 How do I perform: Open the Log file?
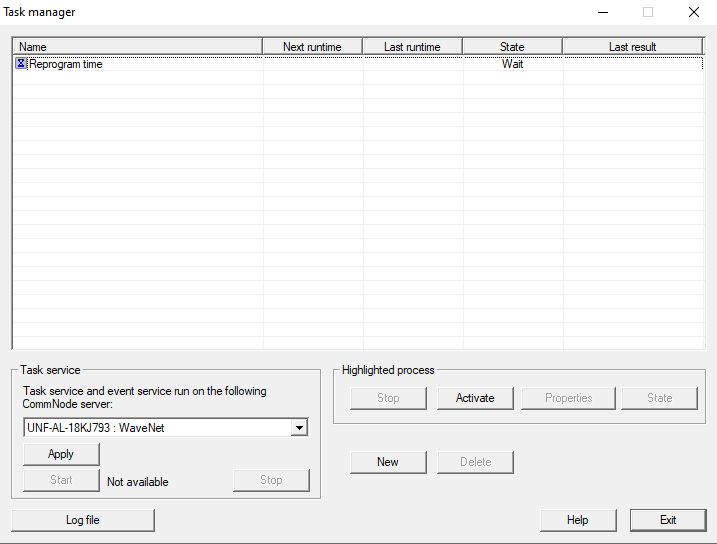point(83,520)
